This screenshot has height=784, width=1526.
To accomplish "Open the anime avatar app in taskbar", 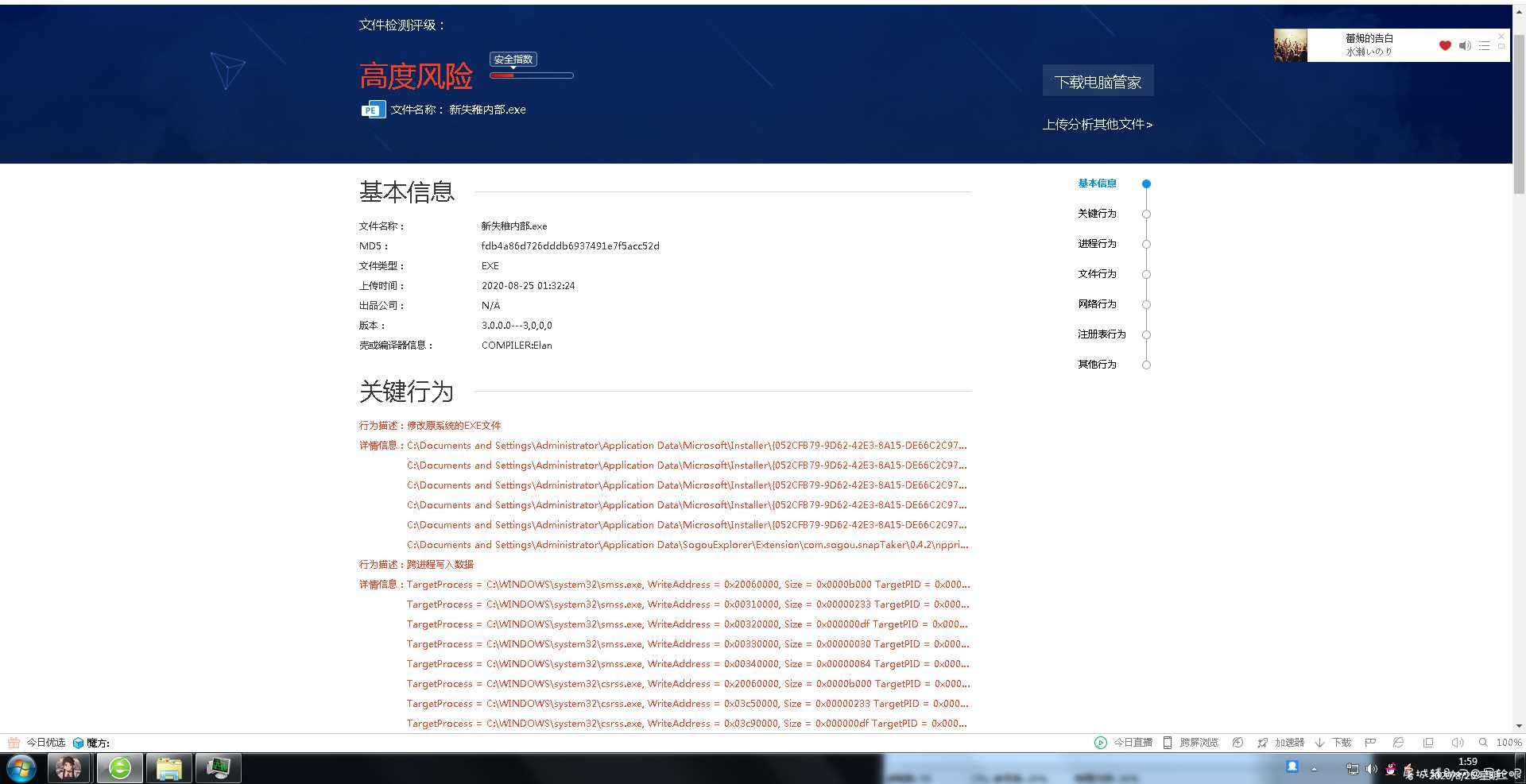I will click(68, 768).
